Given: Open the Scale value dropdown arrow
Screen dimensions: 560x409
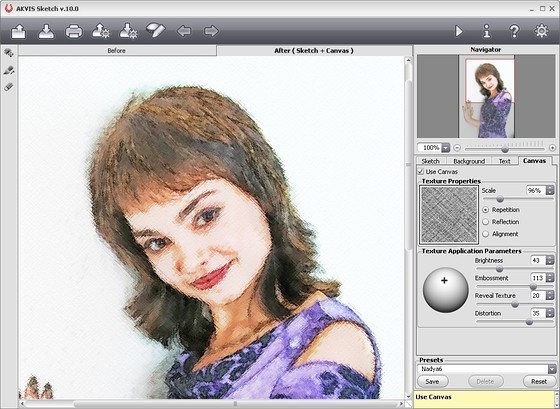Looking at the screenshot, I should coord(550,190).
